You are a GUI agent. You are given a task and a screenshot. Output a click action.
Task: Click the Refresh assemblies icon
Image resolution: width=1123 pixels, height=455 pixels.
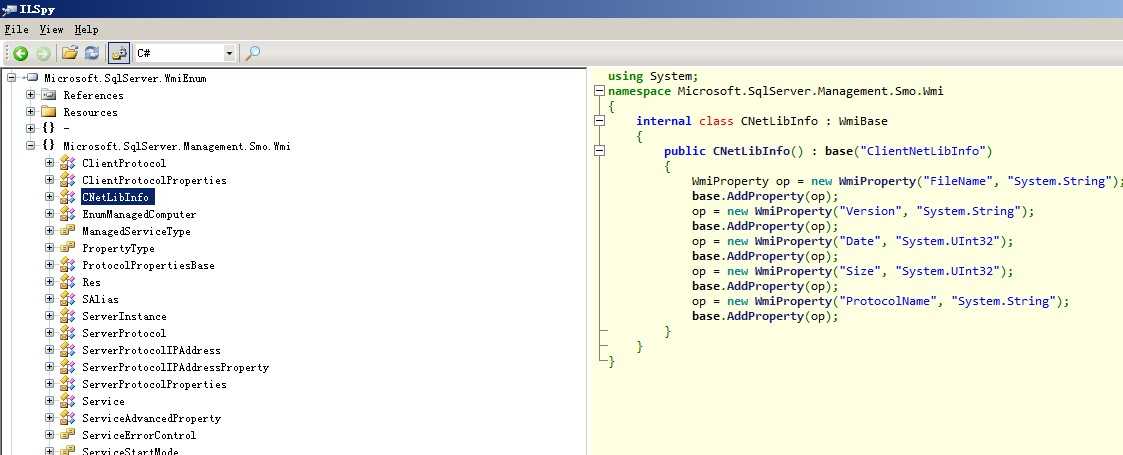[x=92, y=53]
